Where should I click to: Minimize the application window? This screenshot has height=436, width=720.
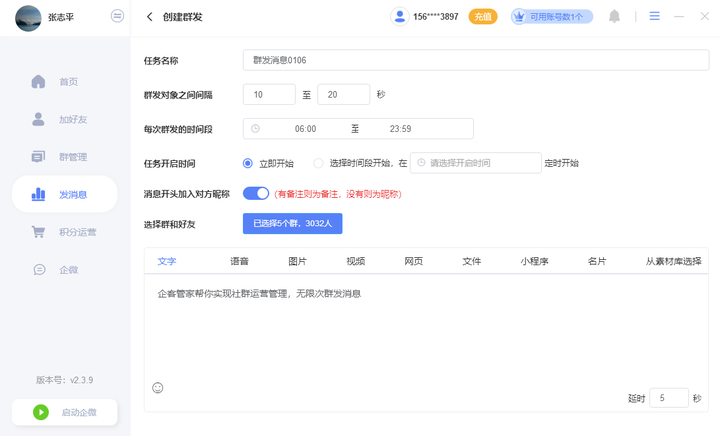point(679,17)
